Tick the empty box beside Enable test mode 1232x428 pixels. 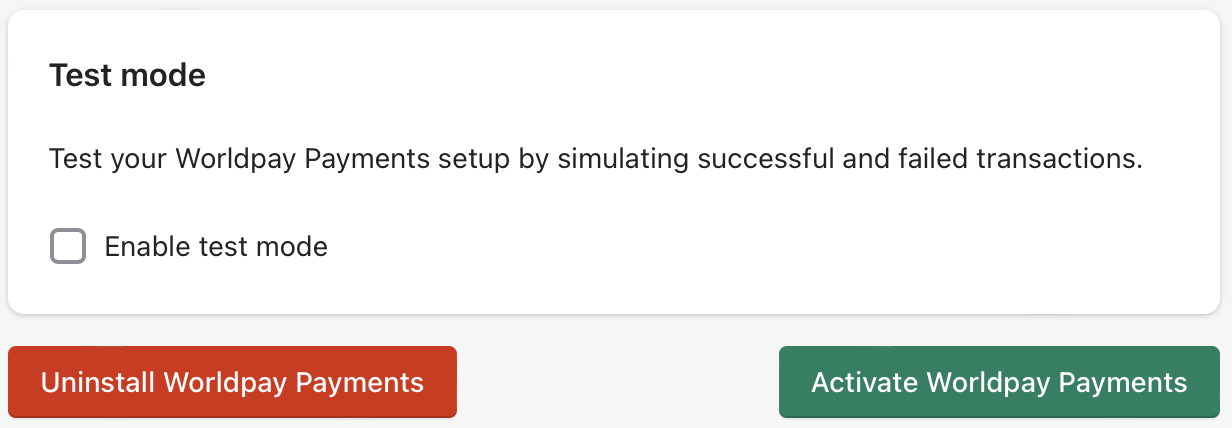(68, 246)
